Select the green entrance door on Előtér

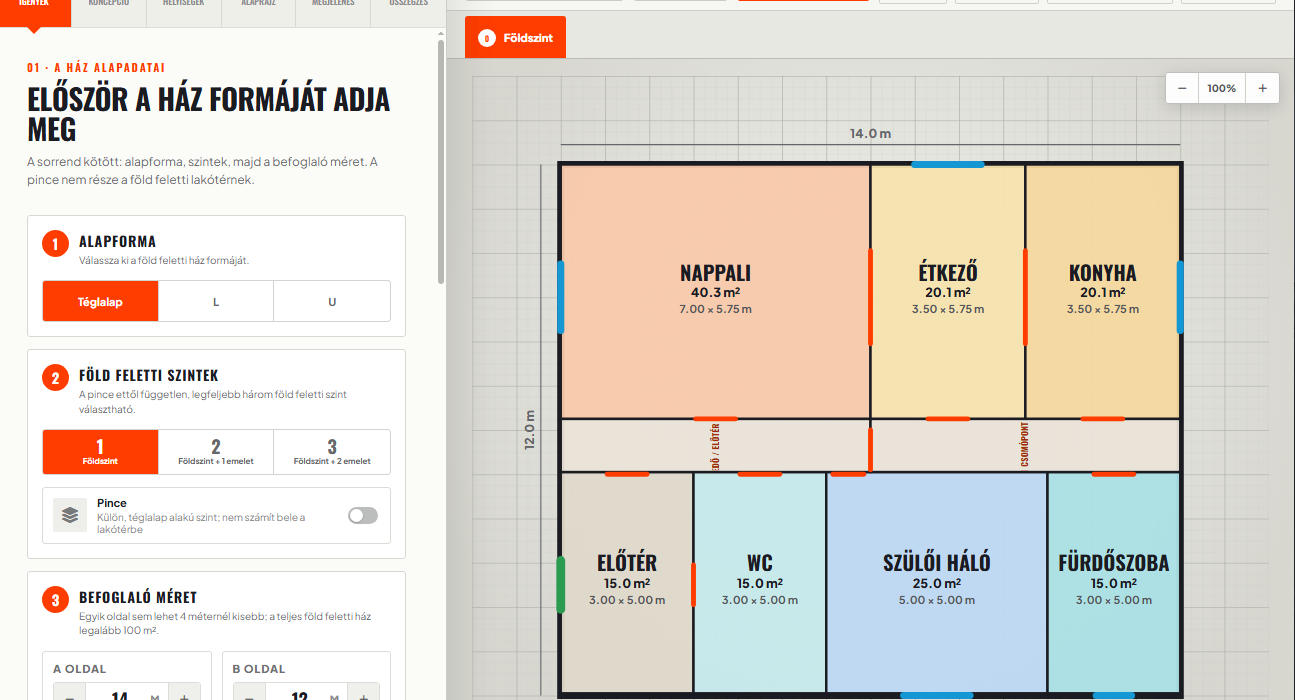pos(561,585)
